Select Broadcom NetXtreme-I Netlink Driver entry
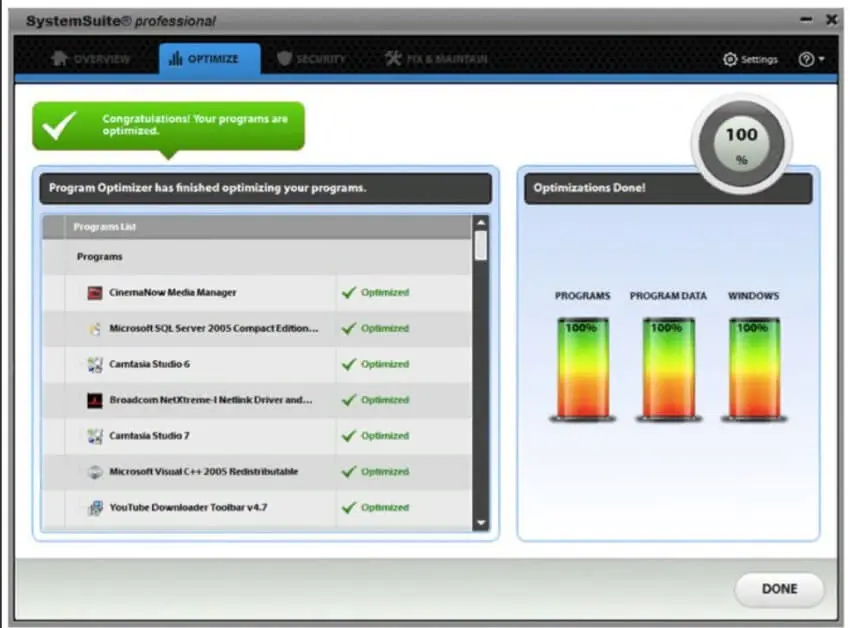The image size is (850, 628). tap(257, 400)
